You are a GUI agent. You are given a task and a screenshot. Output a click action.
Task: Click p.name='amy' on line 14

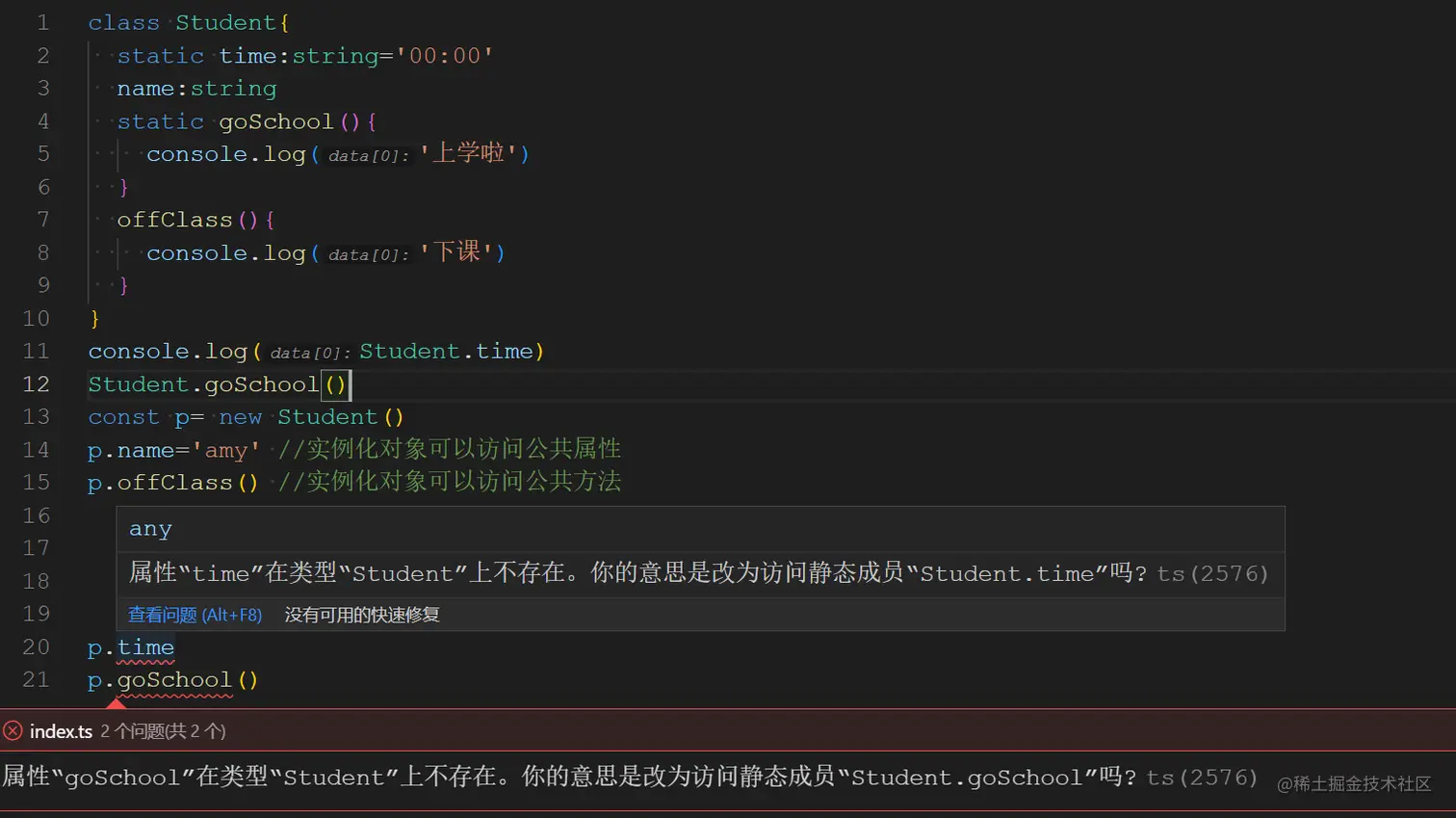[x=174, y=450]
